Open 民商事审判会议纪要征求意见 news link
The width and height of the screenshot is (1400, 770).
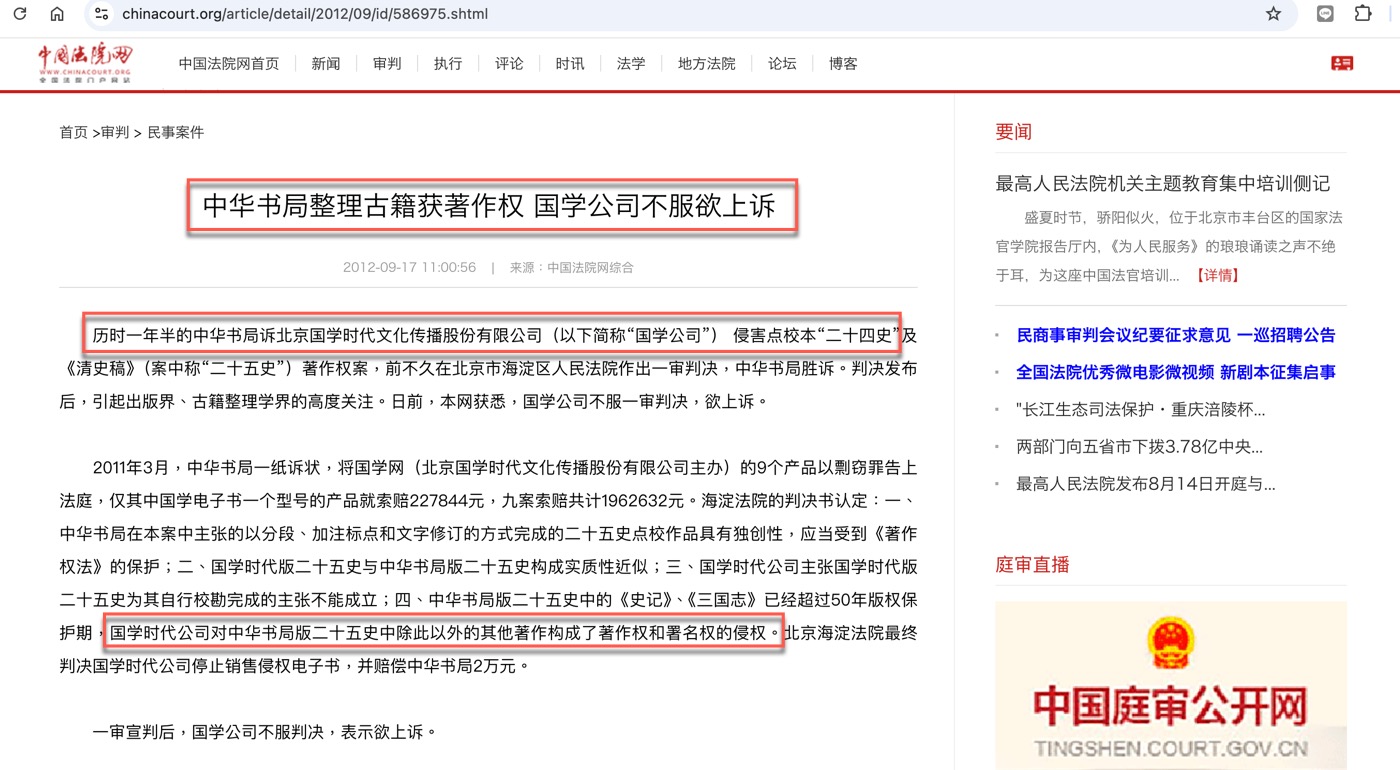1176,335
